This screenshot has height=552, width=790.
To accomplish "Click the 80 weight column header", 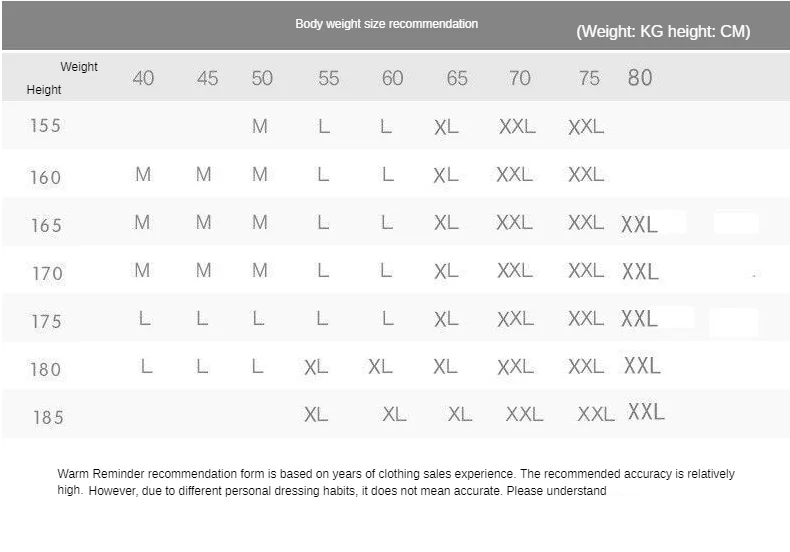I will 640,78.
